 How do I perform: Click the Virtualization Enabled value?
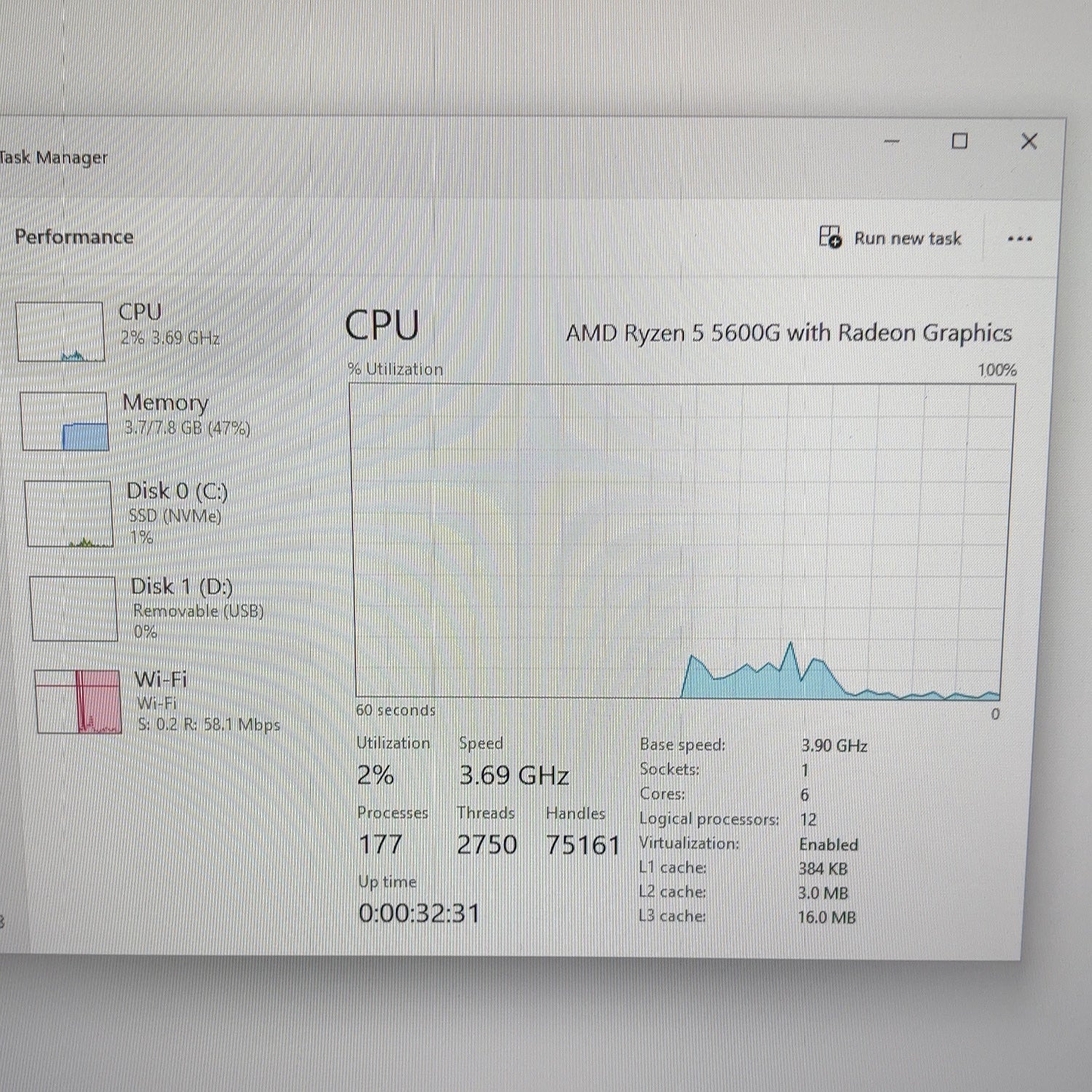coord(828,844)
